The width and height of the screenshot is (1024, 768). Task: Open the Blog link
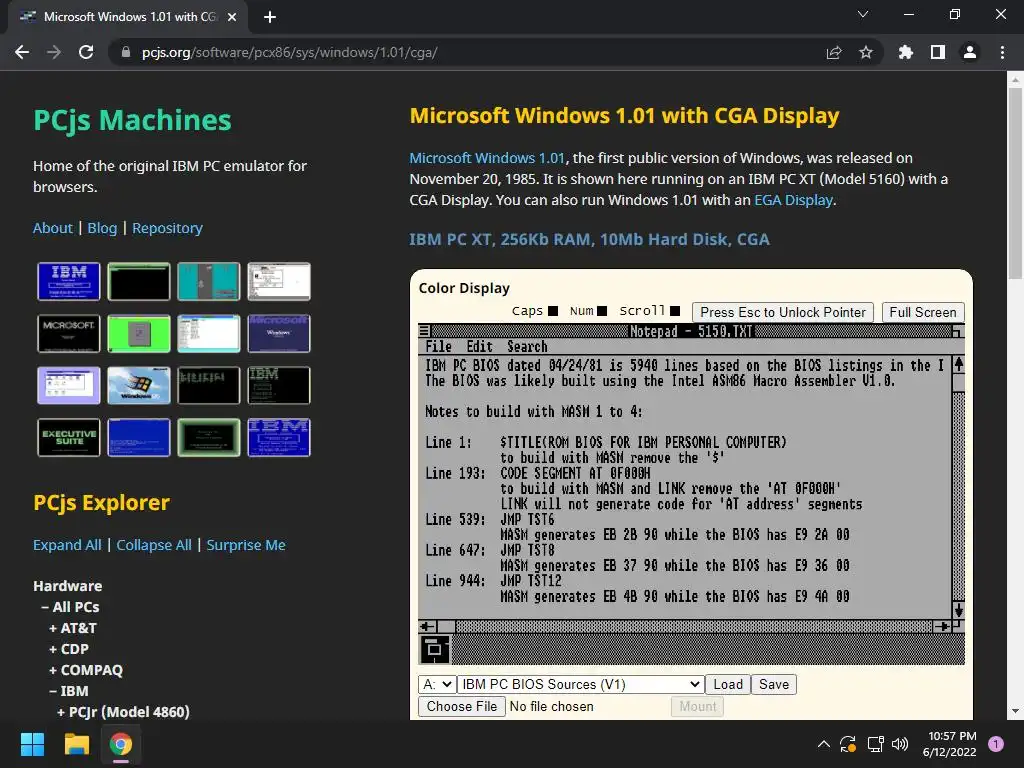102,228
